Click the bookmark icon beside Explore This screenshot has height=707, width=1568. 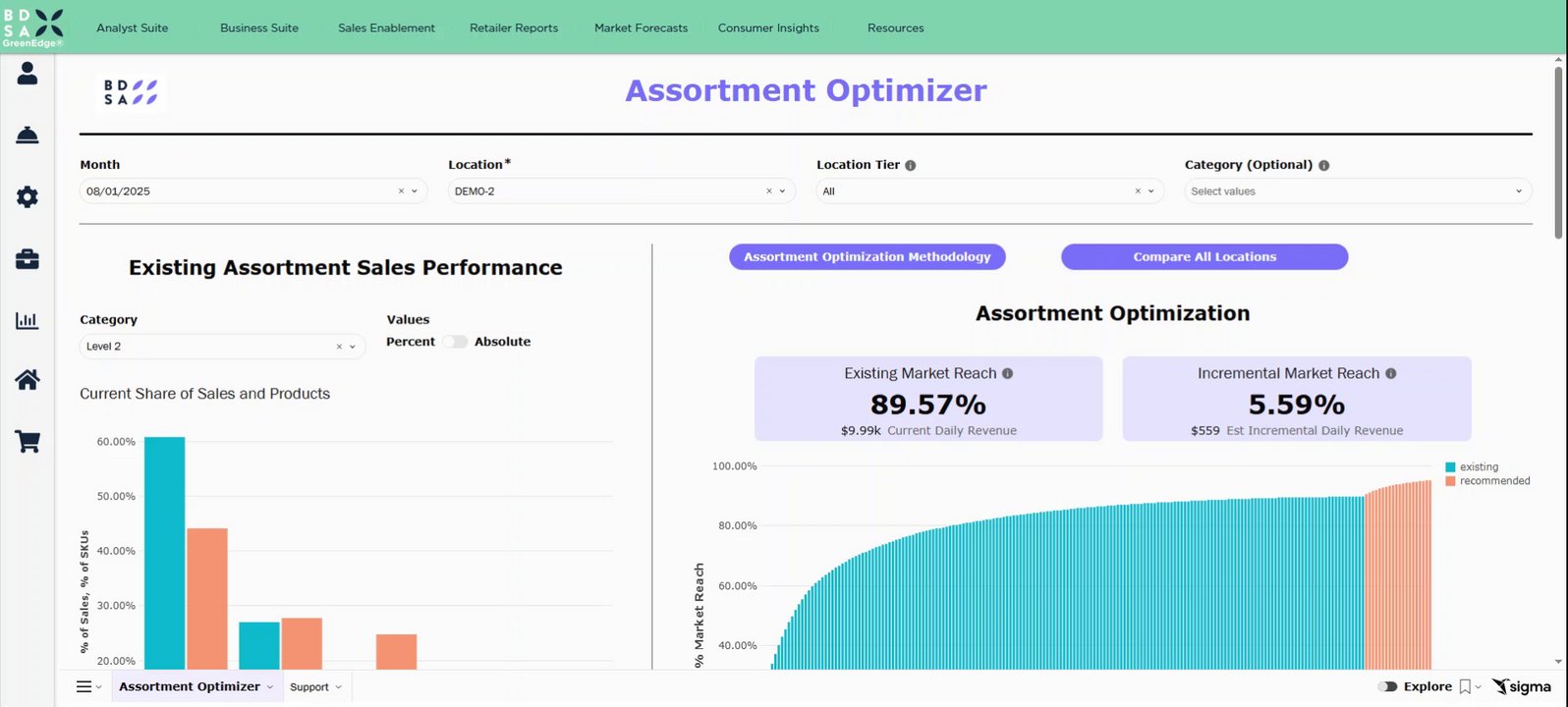pos(1465,687)
